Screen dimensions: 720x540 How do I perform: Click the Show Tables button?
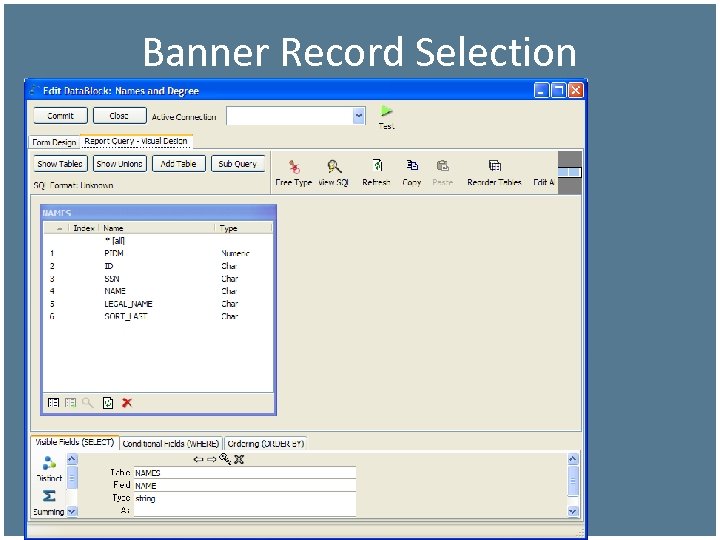point(60,163)
